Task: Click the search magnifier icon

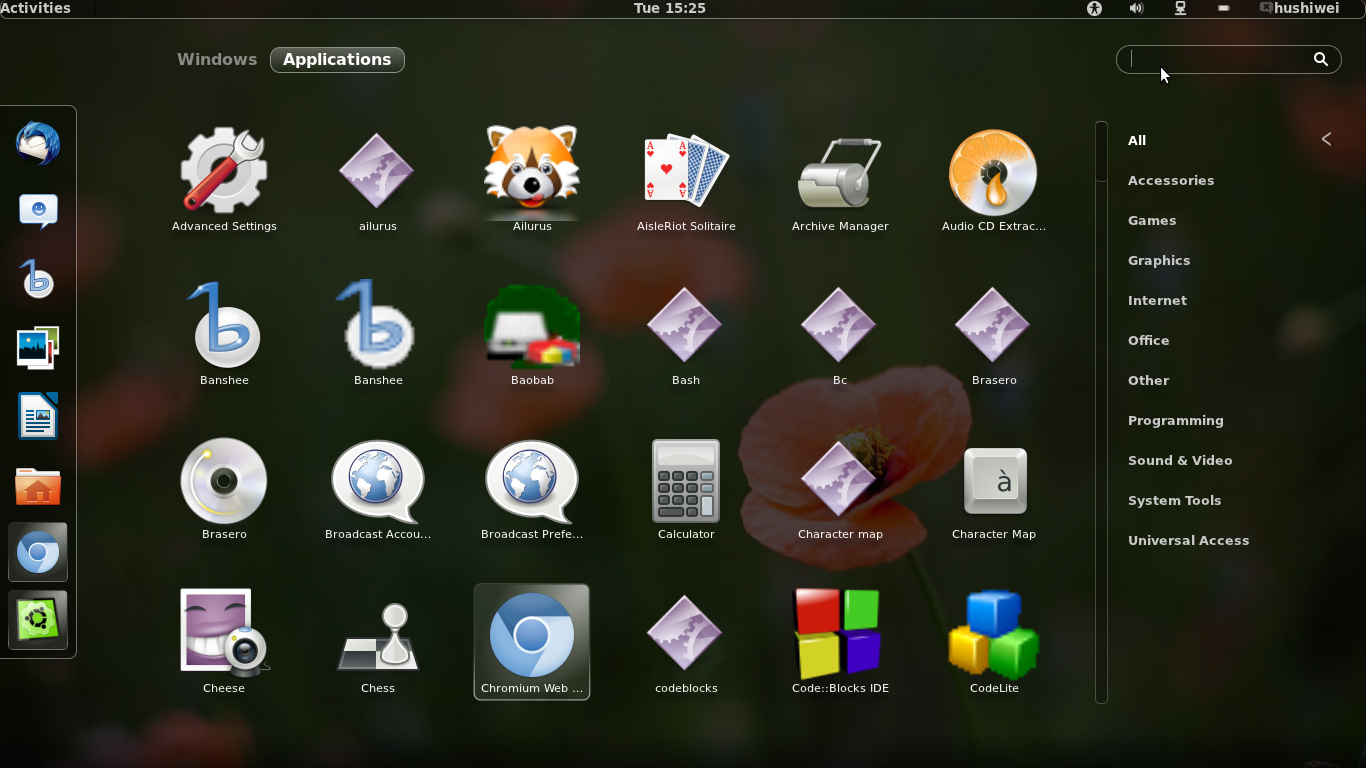Action: [1320, 59]
